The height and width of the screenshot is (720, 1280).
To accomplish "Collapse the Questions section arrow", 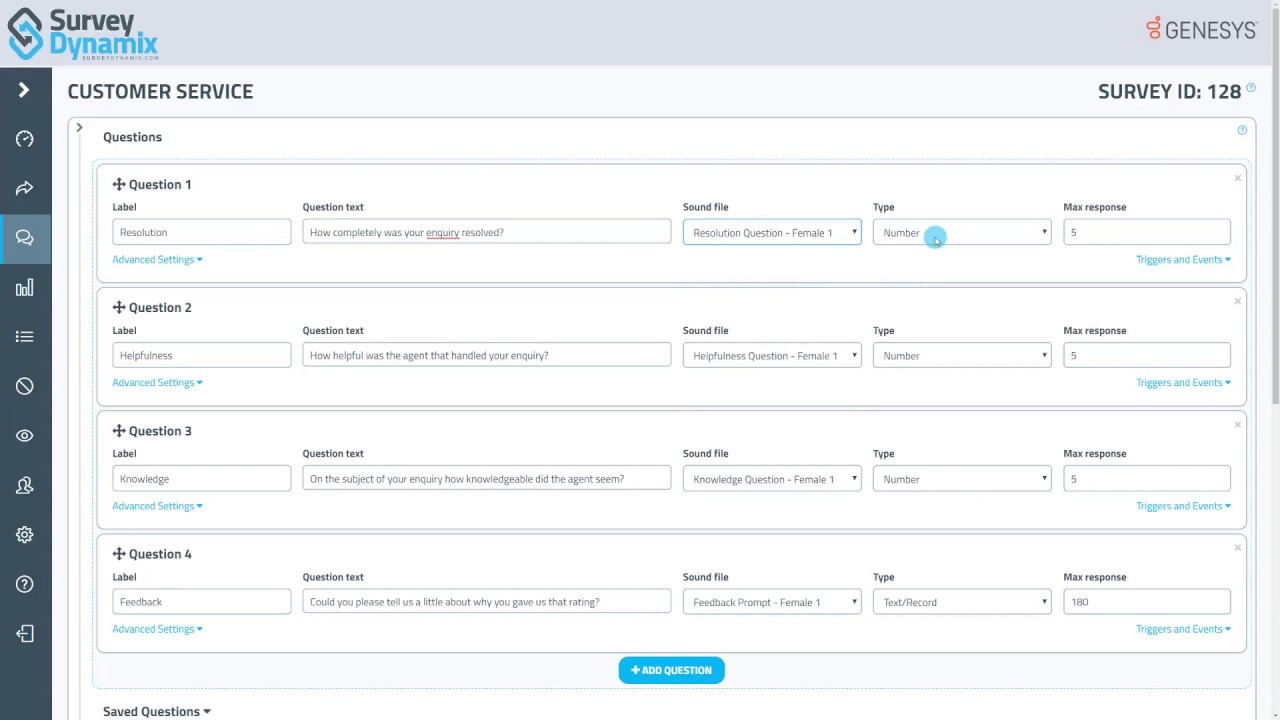I will 79,128.
